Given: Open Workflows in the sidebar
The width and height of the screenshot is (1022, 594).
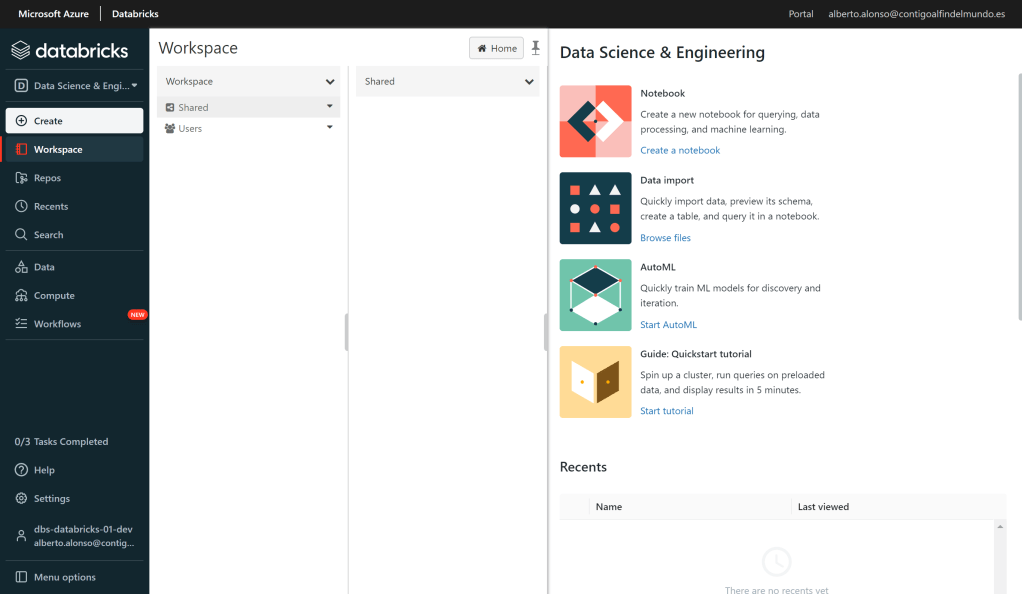Looking at the screenshot, I should pyautogui.click(x=57, y=324).
